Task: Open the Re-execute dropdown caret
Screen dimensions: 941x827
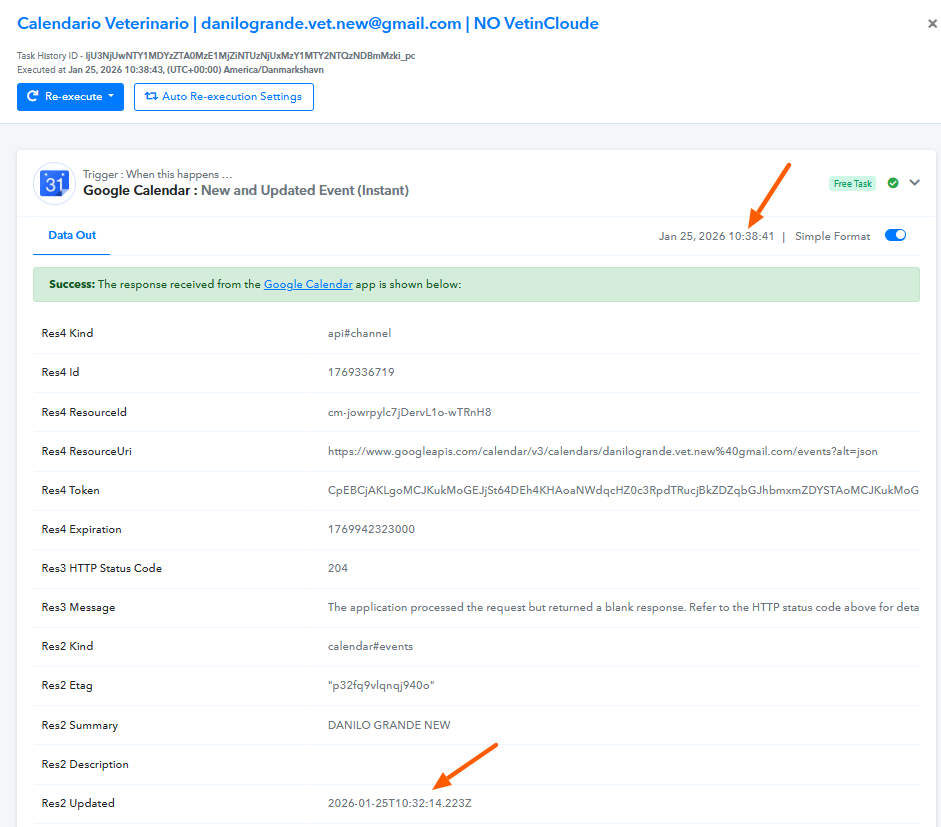Action: tap(112, 97)
